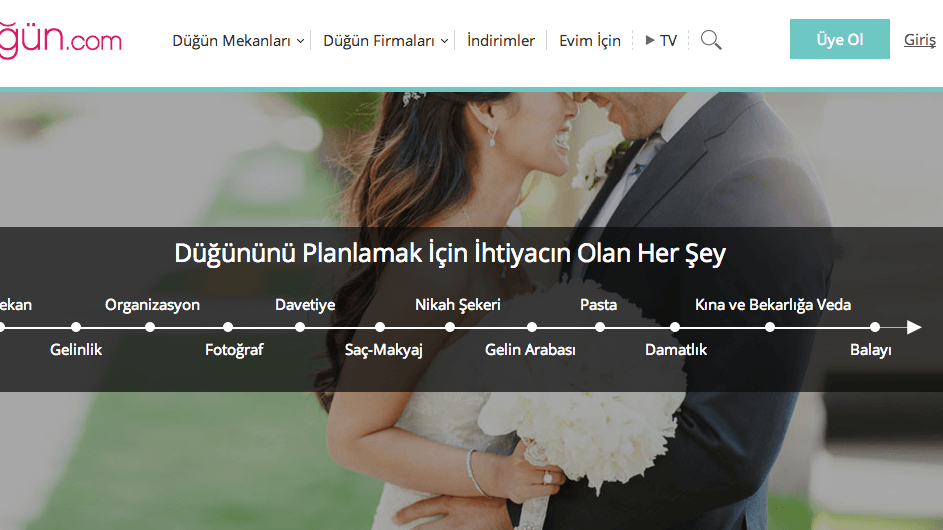Open the TV menu item
Viewport: 943px width, 530px height.
668,40
